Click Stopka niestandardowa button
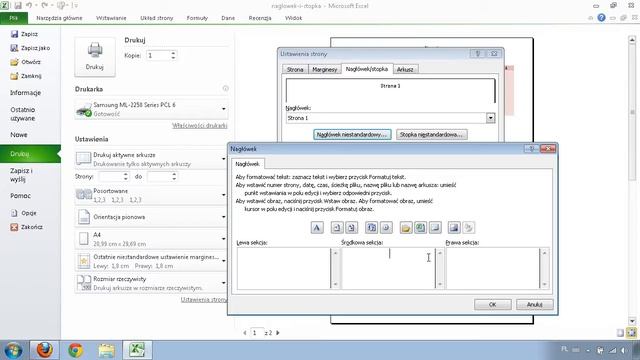Image resolution: width=640 pixels, height=360 pixels. [431, 134]
